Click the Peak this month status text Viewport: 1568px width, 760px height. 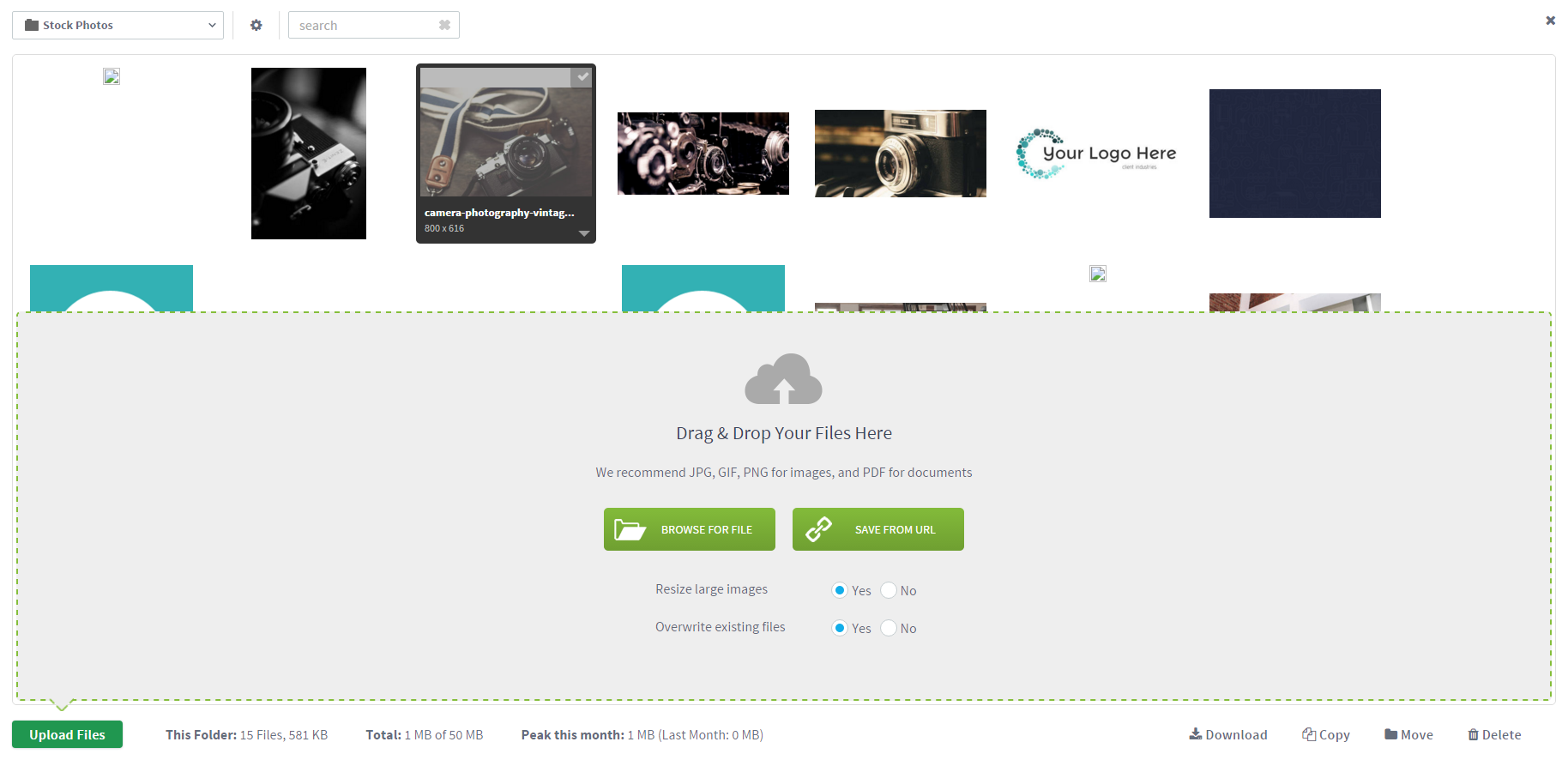[x=642, y=735]
